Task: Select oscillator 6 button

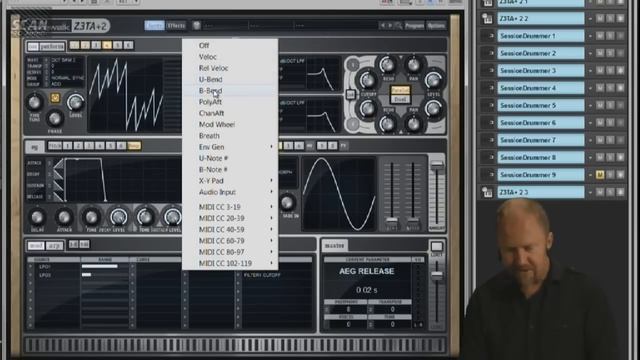Action: [128, 45]
